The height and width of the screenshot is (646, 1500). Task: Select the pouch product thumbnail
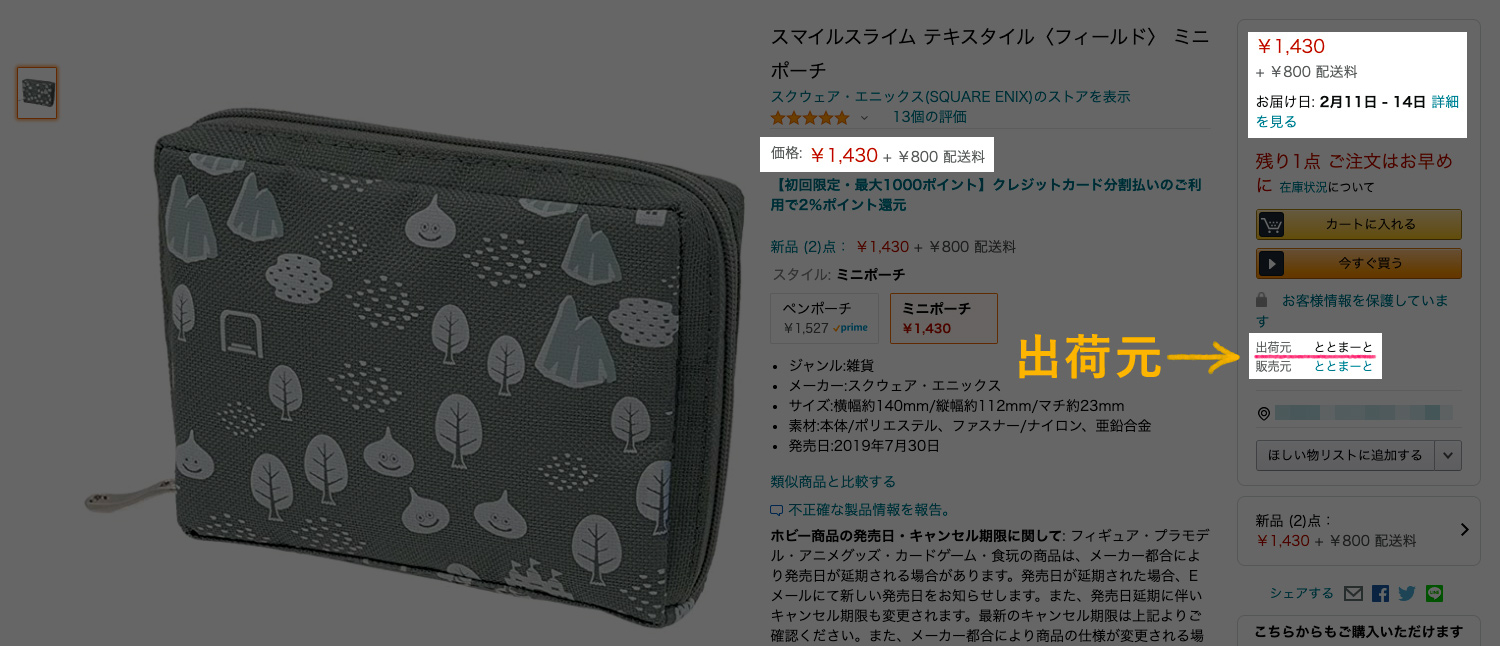37,93
